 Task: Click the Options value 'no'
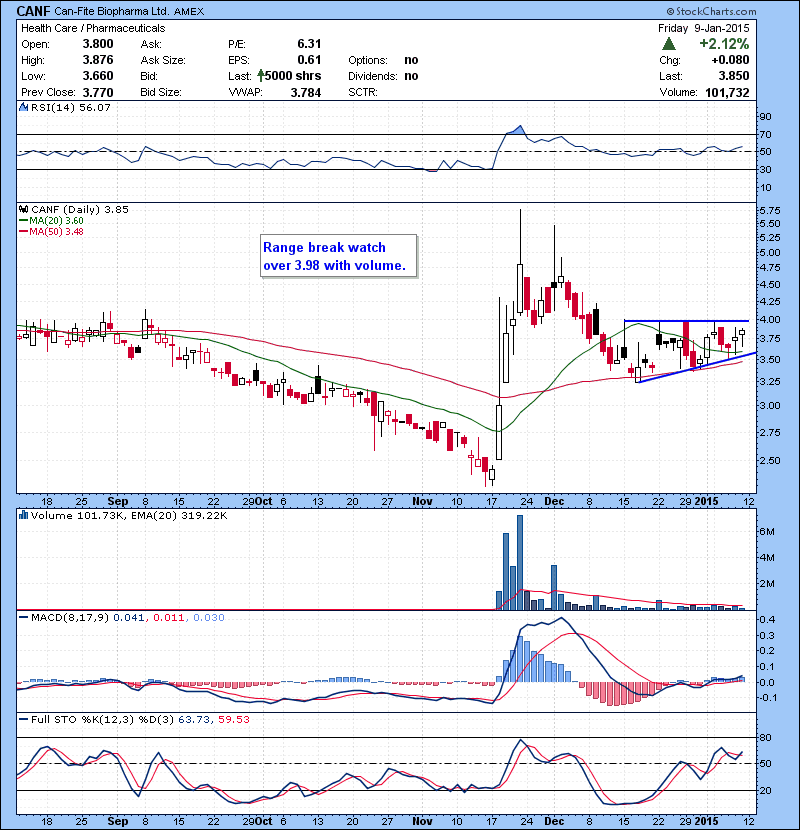411,60
